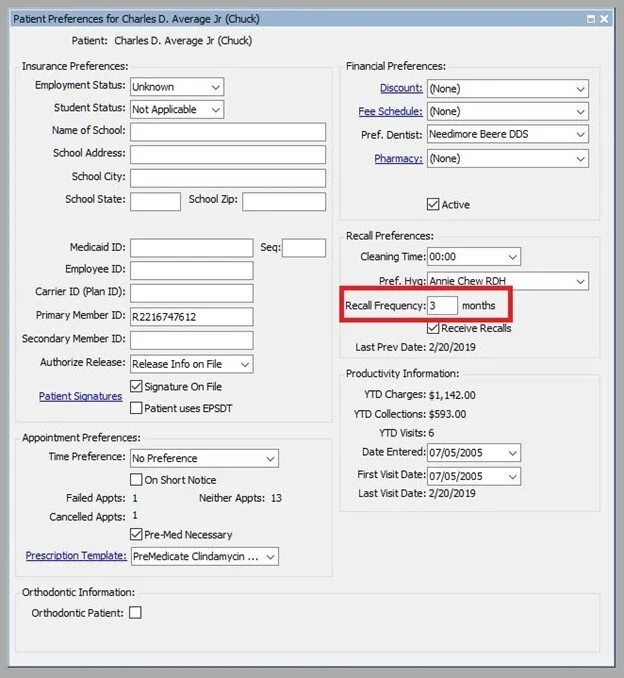This screenshot has width=624, height=678.
Task: Click the Recall Frequency months field
Action: (x=442, y=306)
